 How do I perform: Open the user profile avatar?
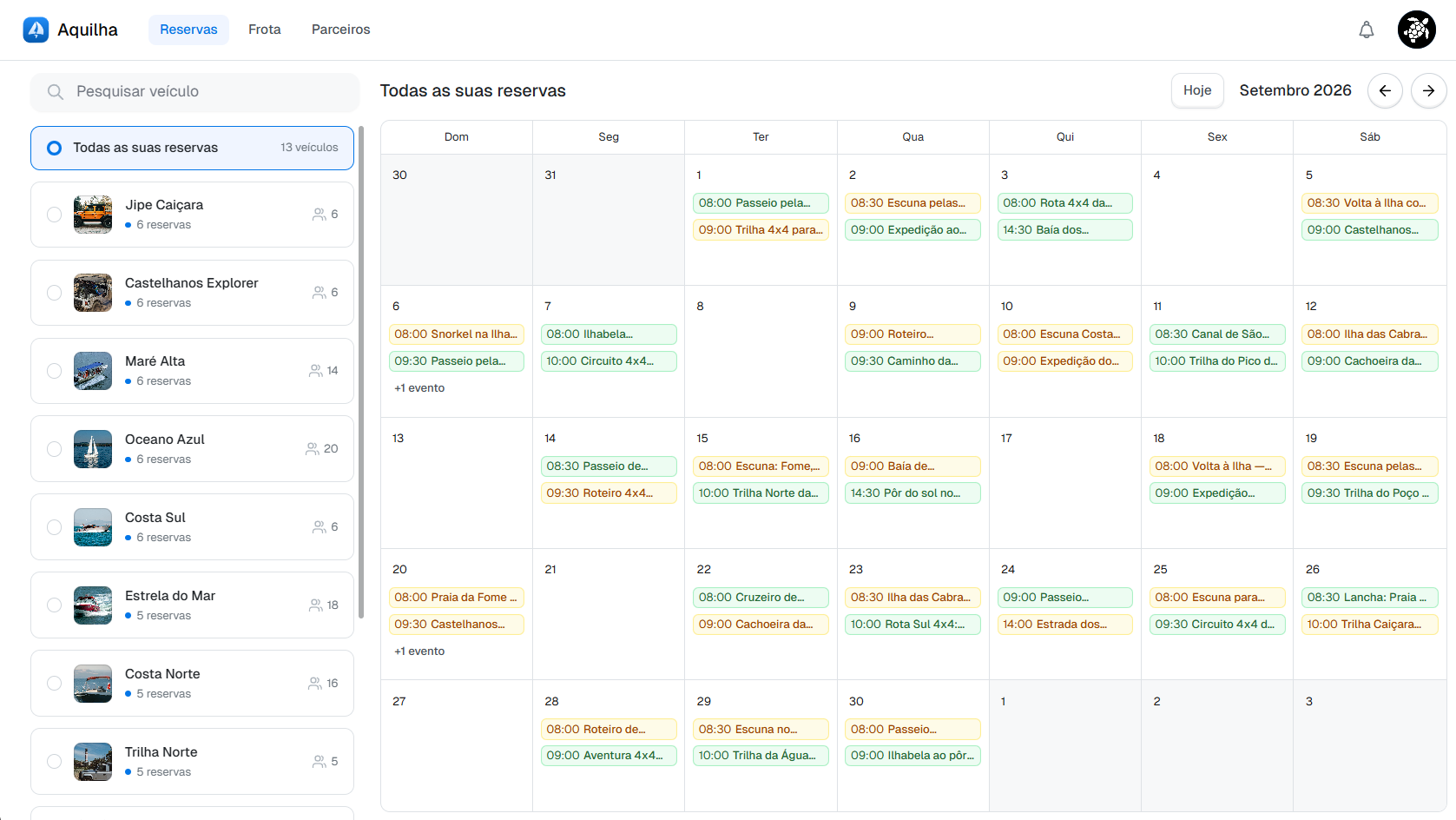pyautogui.click(x=1417, y=30)
